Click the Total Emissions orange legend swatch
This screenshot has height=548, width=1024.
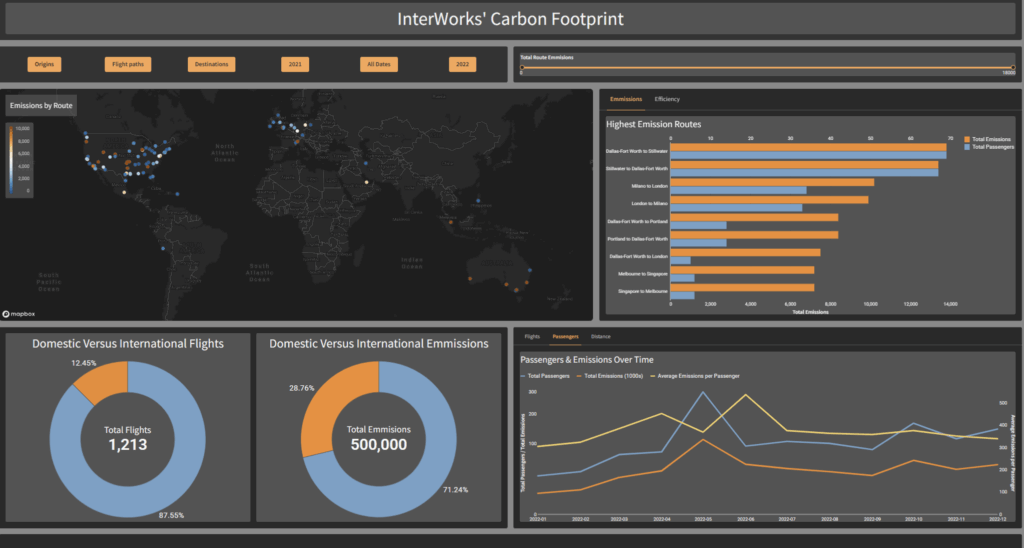point(967,139)
